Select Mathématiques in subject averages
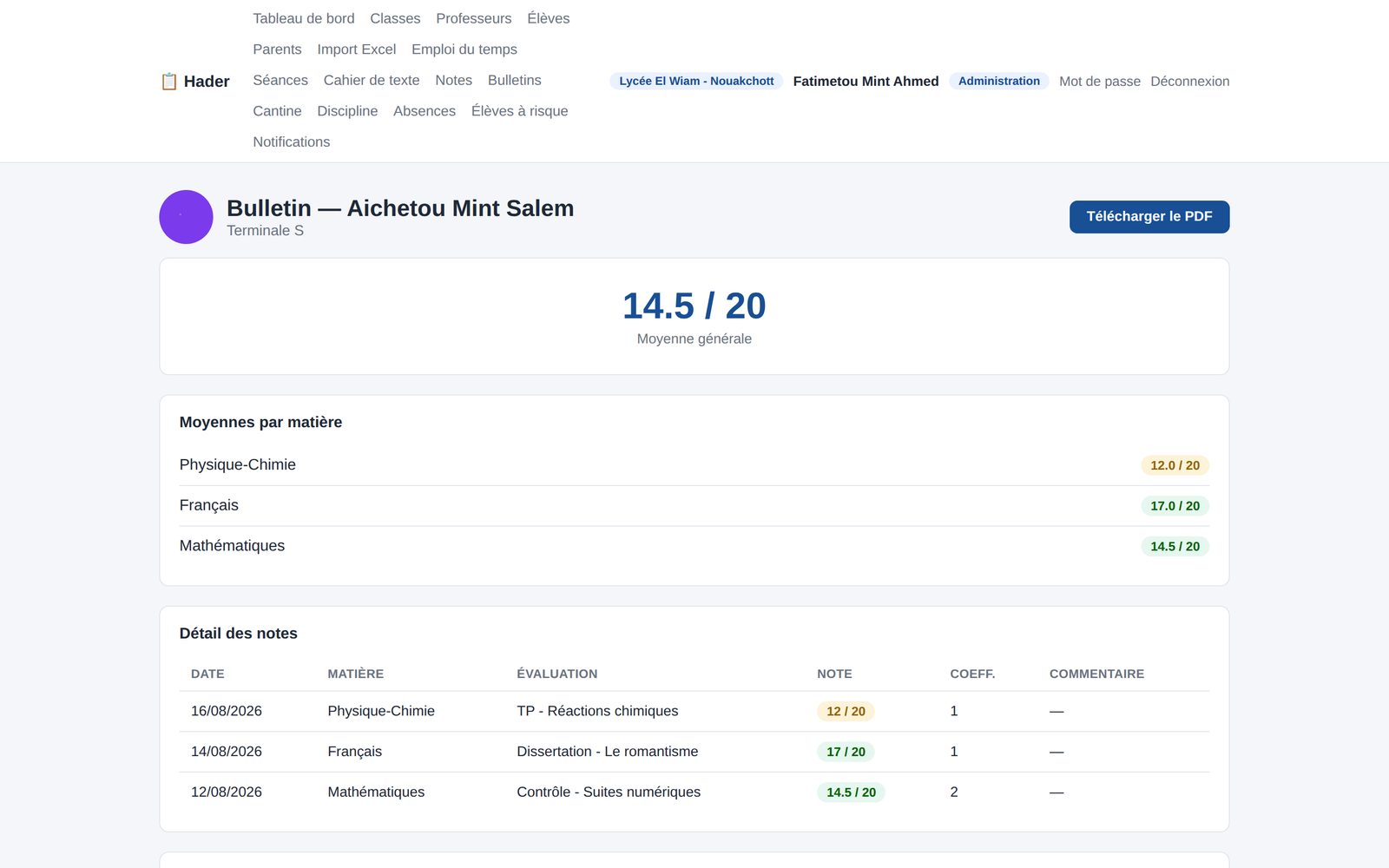Screen dimensions: 1389x868 point(694,546)
